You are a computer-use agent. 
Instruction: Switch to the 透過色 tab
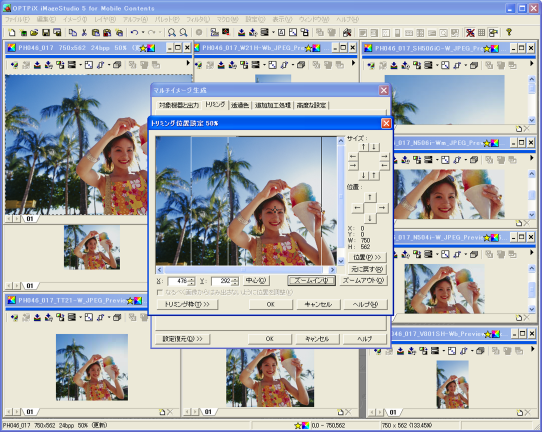(x=240, y=105)
